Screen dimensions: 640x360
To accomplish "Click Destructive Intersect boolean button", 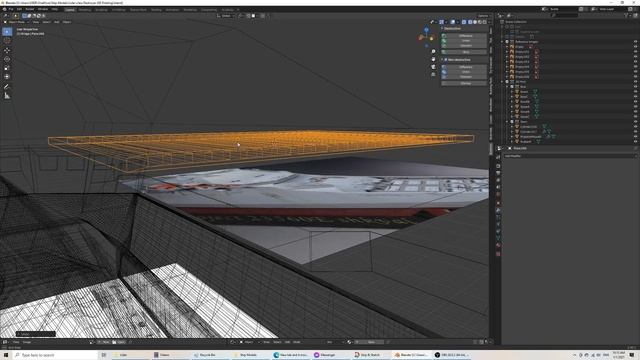I will 464,45.
